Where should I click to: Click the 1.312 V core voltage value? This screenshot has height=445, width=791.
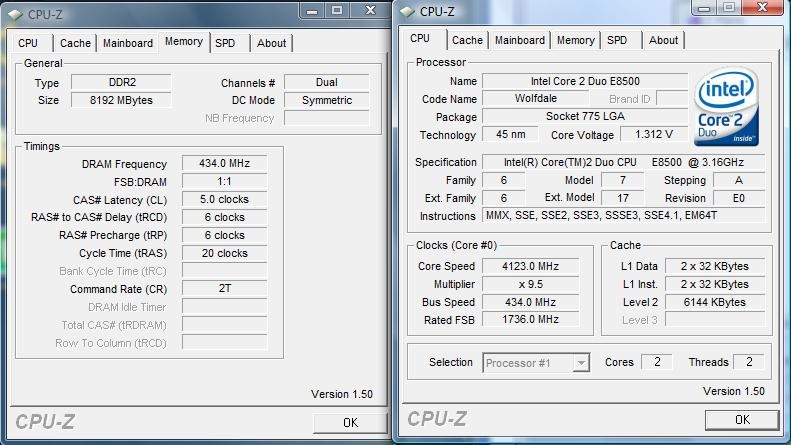click(x=654, y=134)
